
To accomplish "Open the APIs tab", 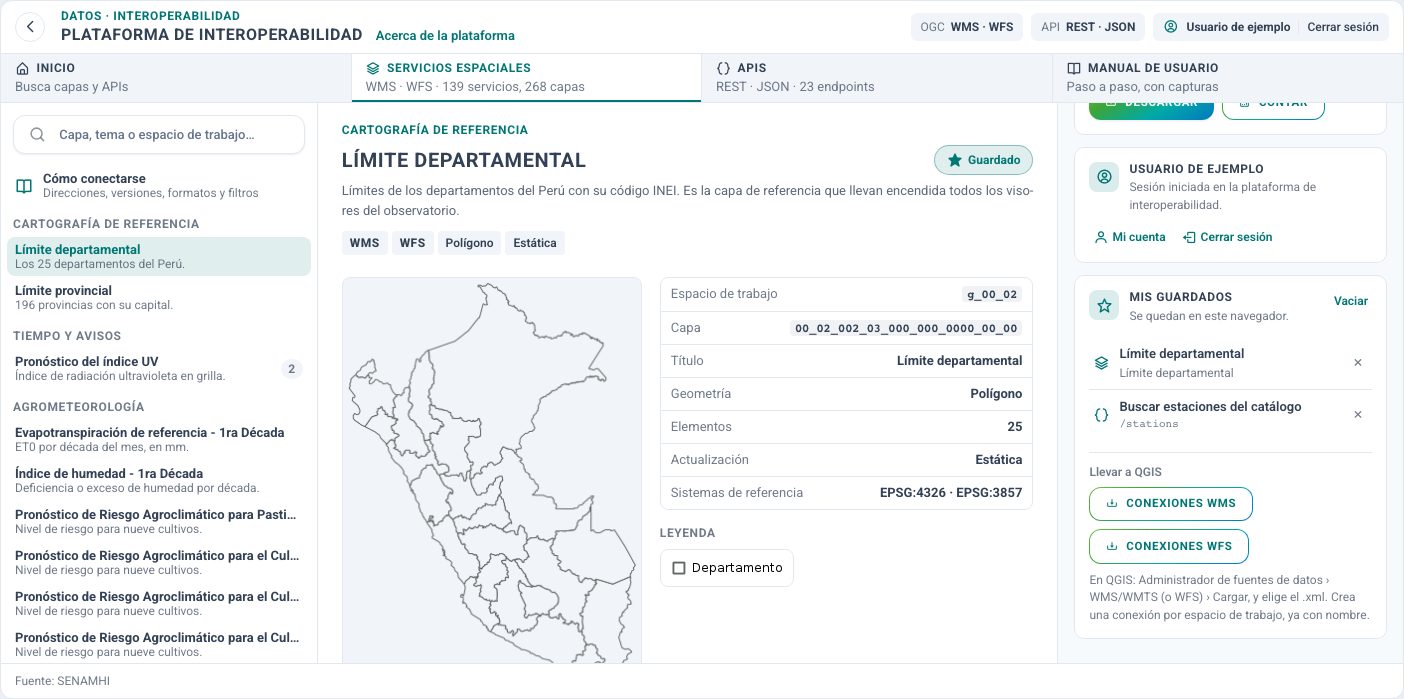I will 877,77.
